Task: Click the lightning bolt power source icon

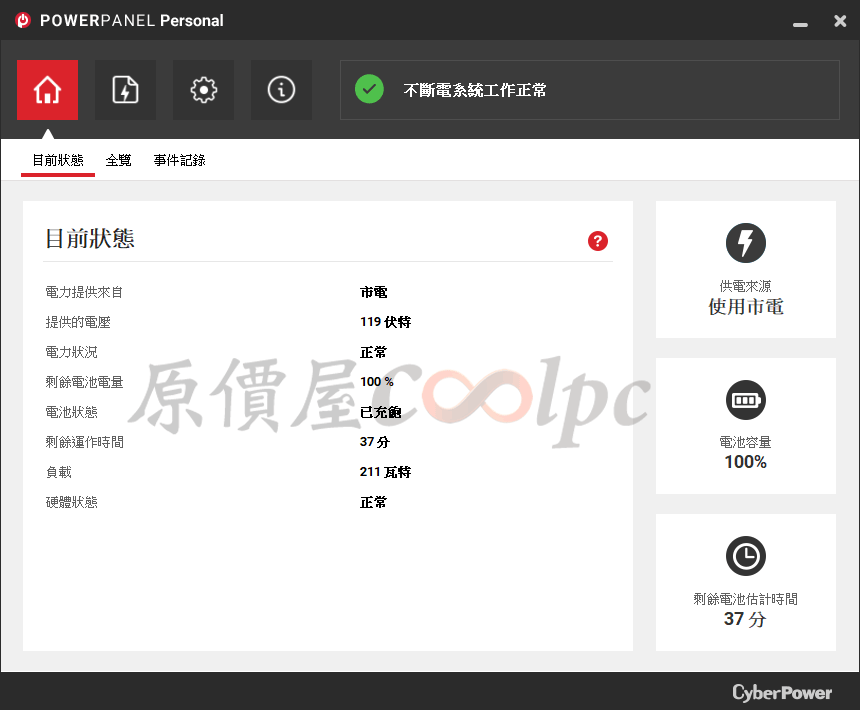Action: click(x=745, y=243)
